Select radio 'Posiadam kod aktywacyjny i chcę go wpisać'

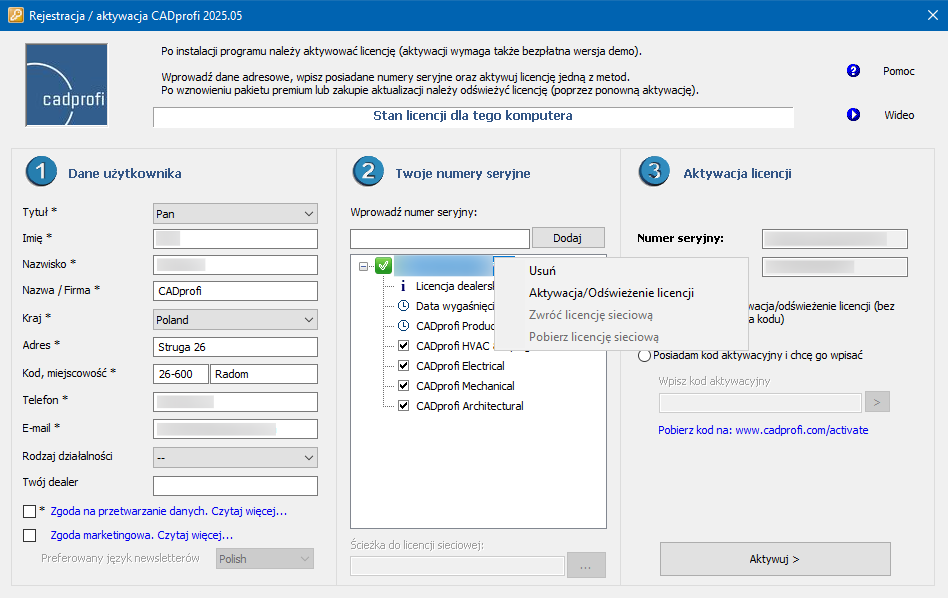click(x=644, y=356)
